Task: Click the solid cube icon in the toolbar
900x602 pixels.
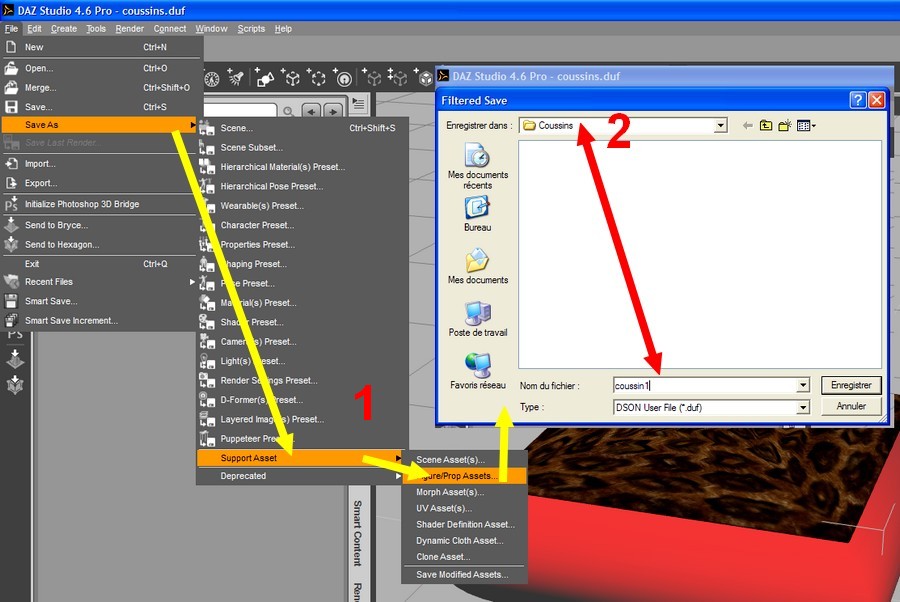Action: (x=425, y=77)
